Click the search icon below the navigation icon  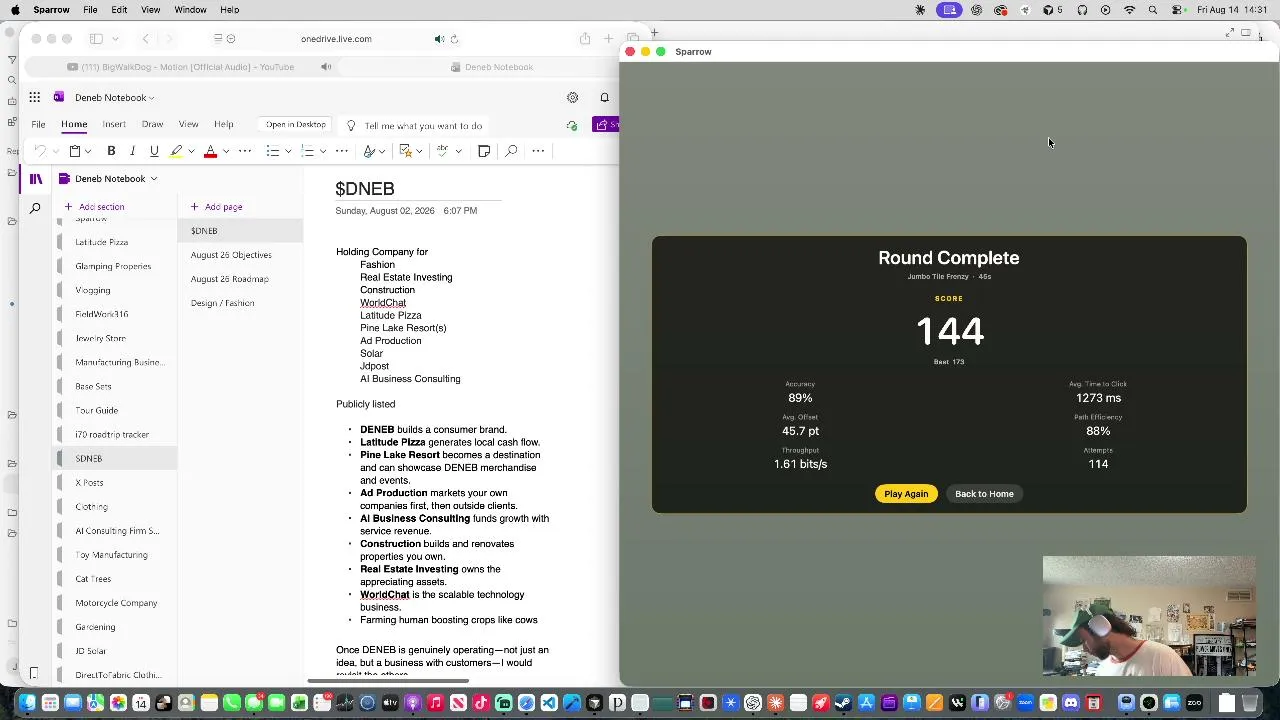(35, 208)
